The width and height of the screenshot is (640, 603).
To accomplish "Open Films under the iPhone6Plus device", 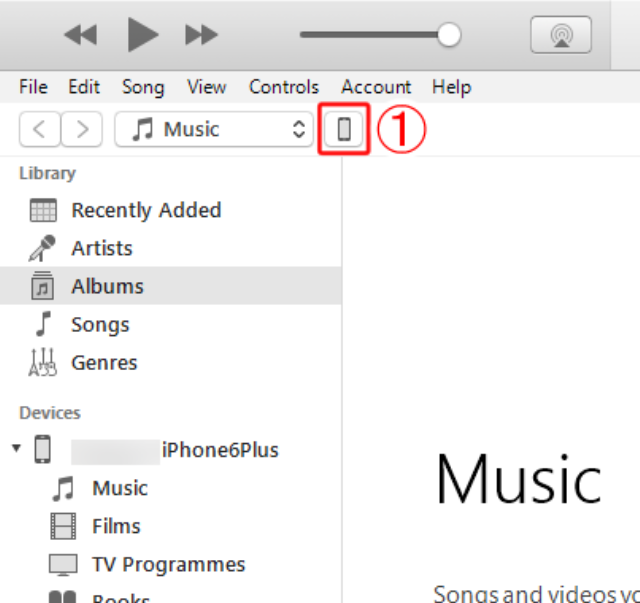I will [x=171, y=526].
